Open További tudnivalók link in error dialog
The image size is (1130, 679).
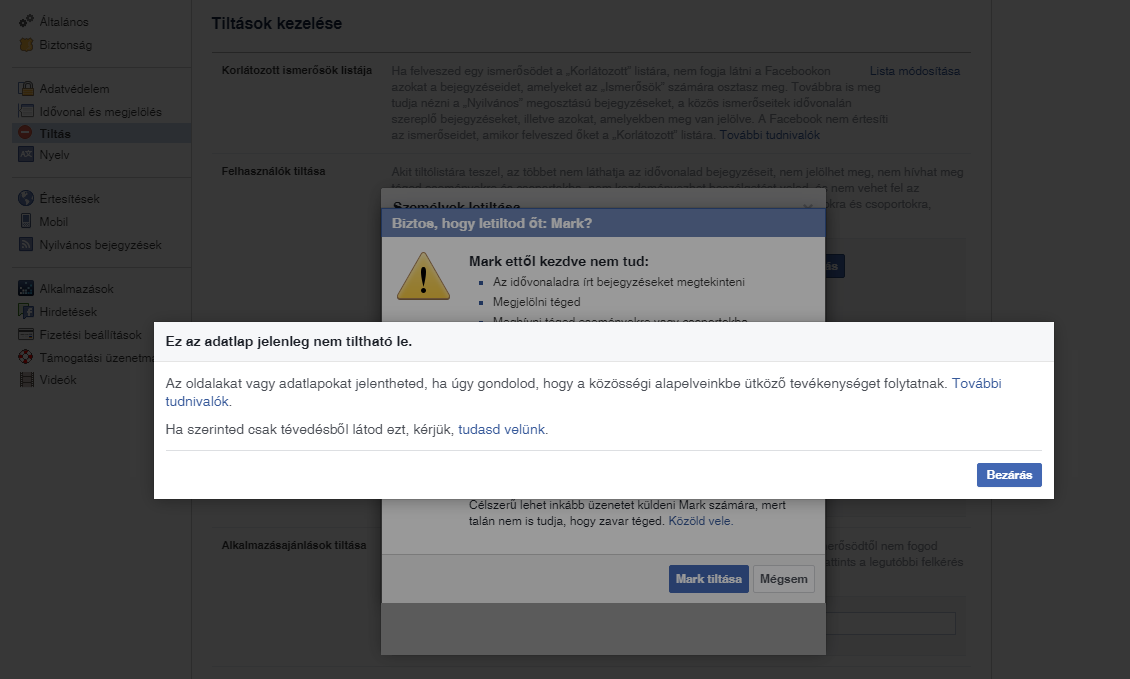pyautogui.click(x=976, y=383)
